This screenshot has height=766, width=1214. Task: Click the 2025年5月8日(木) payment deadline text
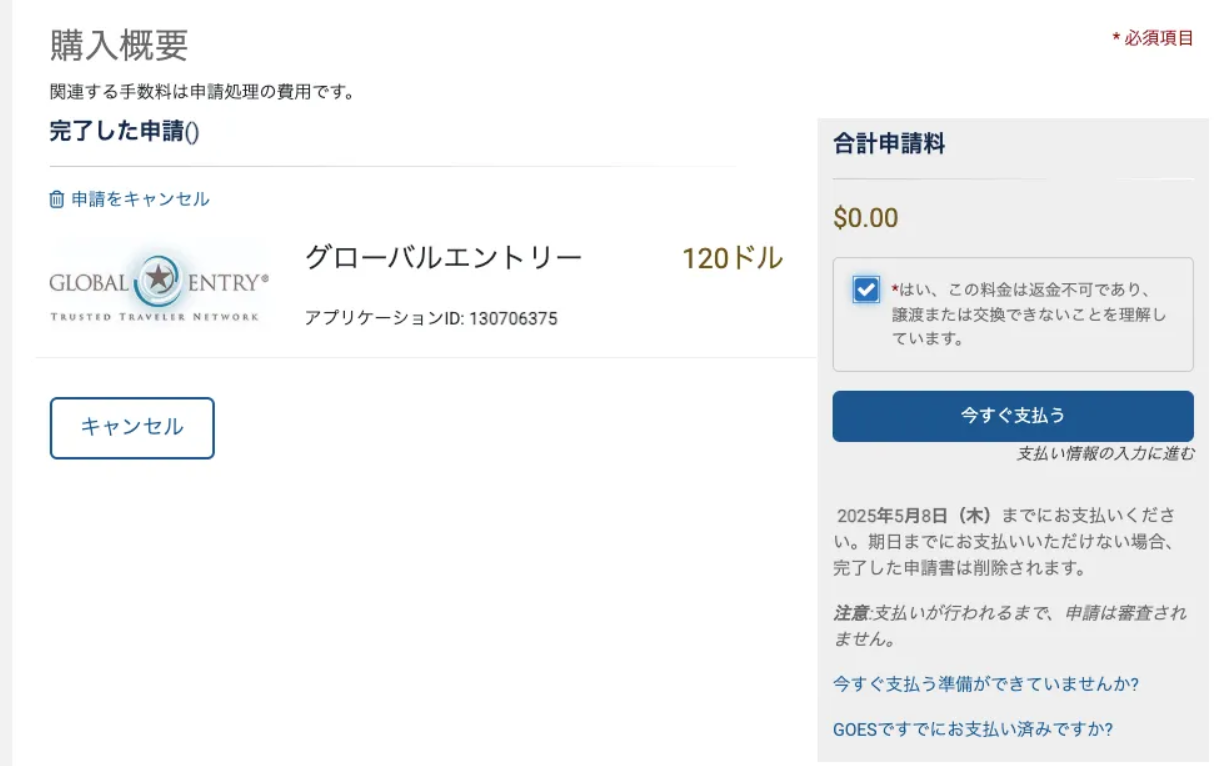tap(914, 516)
